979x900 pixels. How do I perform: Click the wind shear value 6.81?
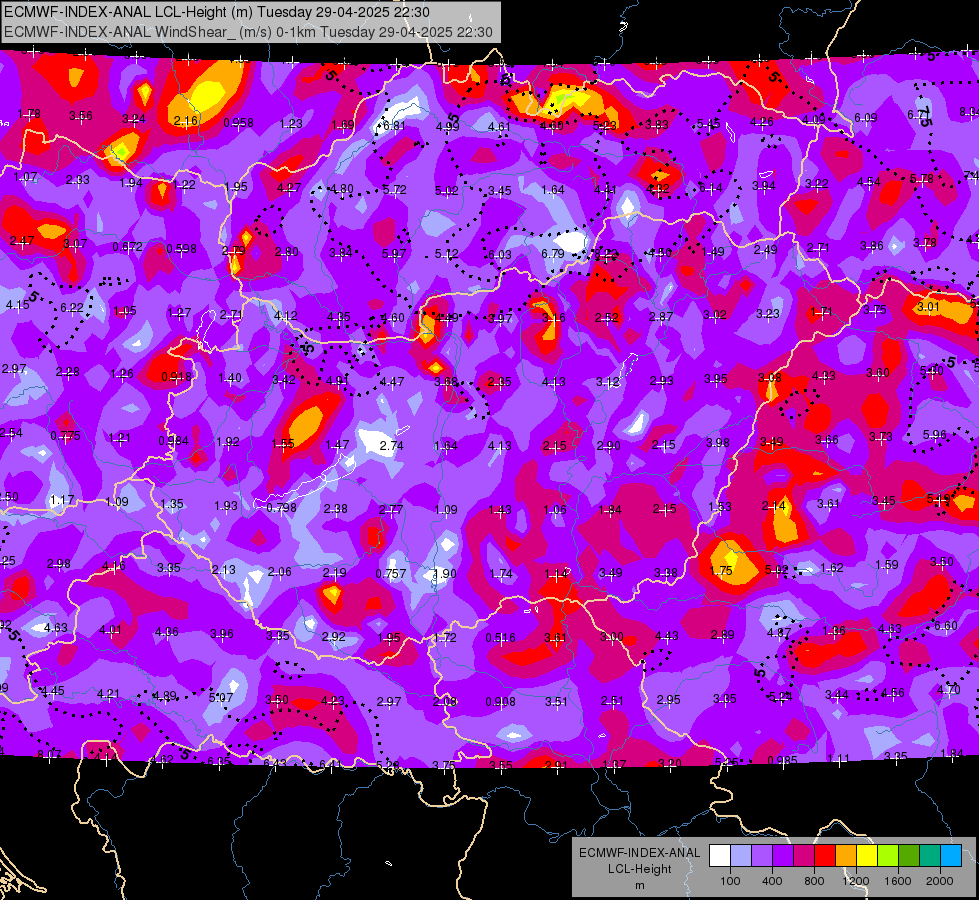click(394, 126)
